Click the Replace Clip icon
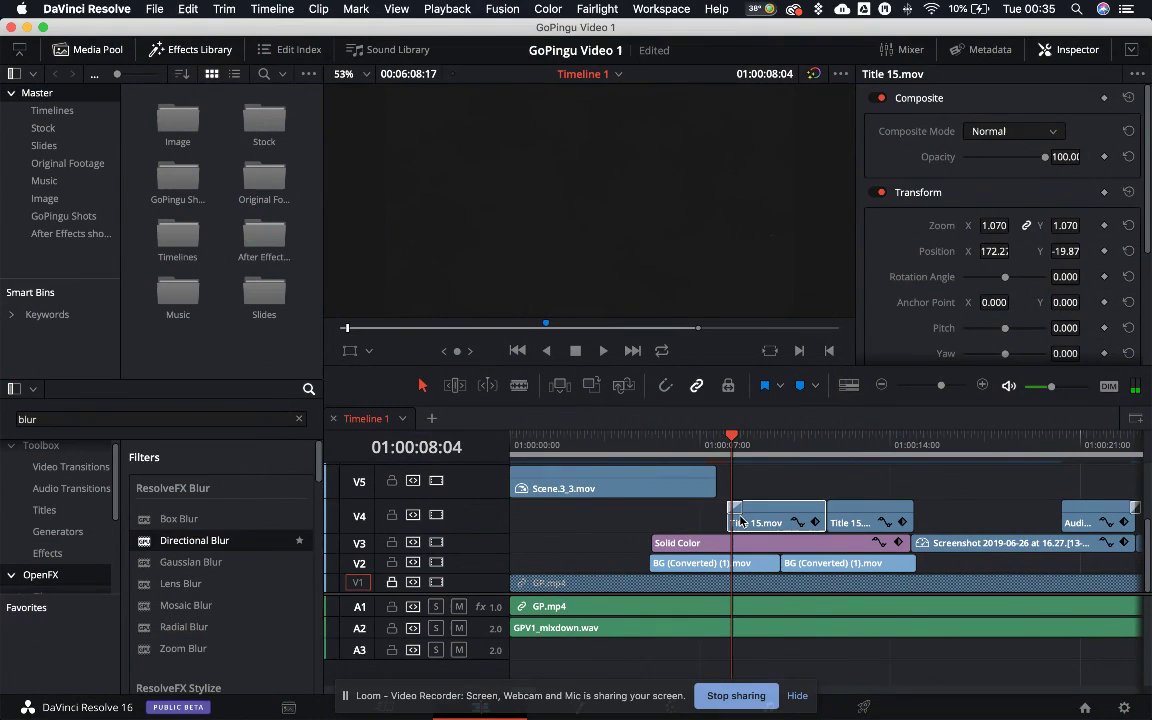Viewport: 1152px width, 720px height. pos(624,386)
